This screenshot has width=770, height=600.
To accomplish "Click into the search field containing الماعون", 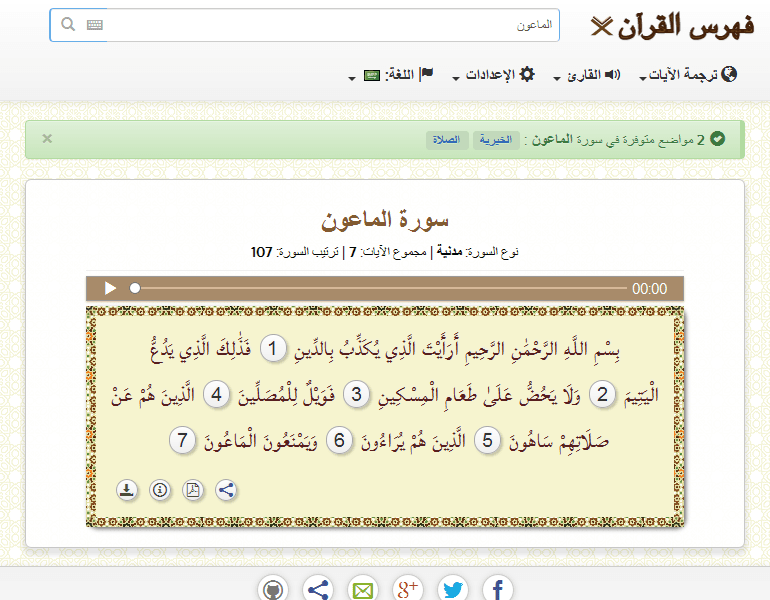I will tap(304, 25).
